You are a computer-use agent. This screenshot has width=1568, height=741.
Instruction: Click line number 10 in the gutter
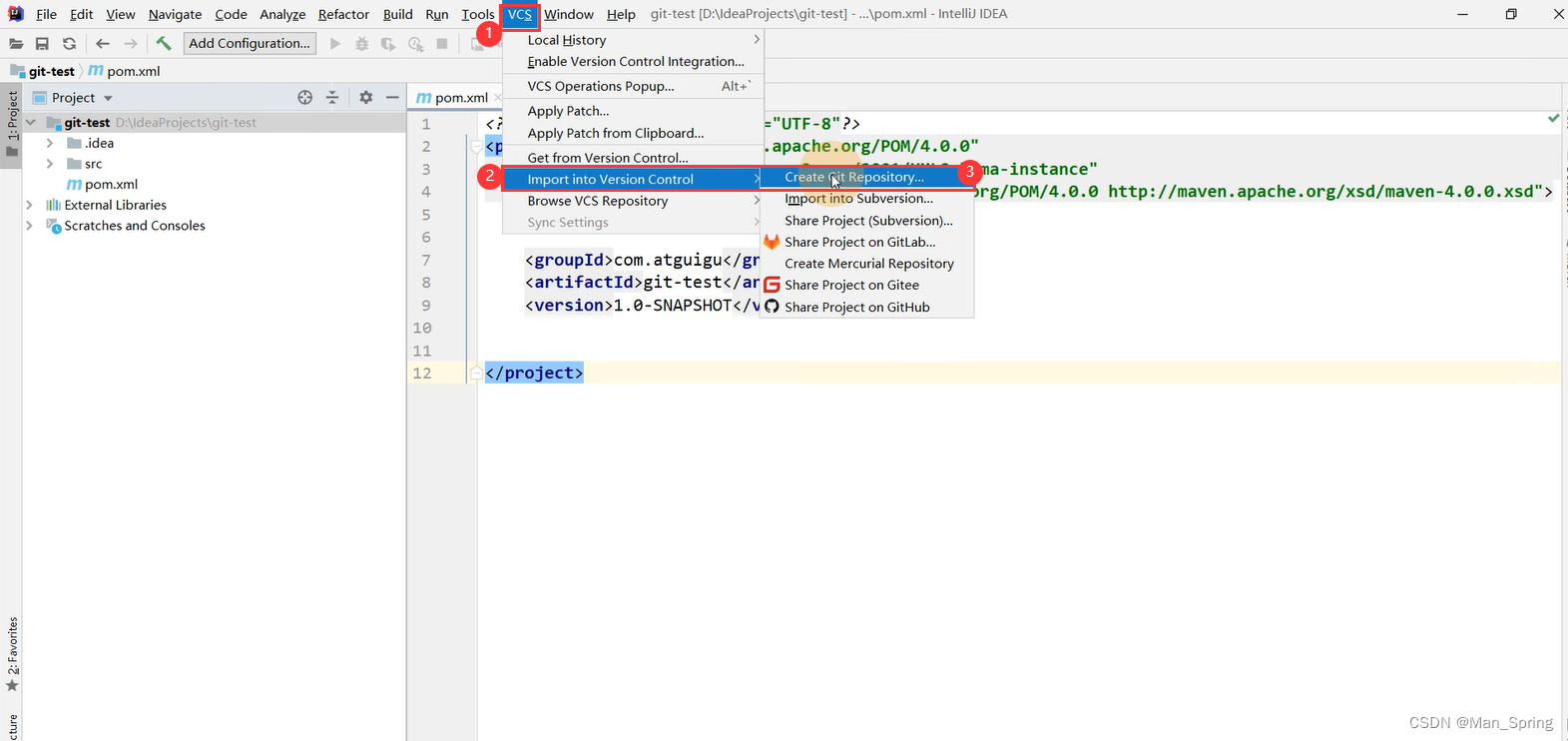(422, 328)
